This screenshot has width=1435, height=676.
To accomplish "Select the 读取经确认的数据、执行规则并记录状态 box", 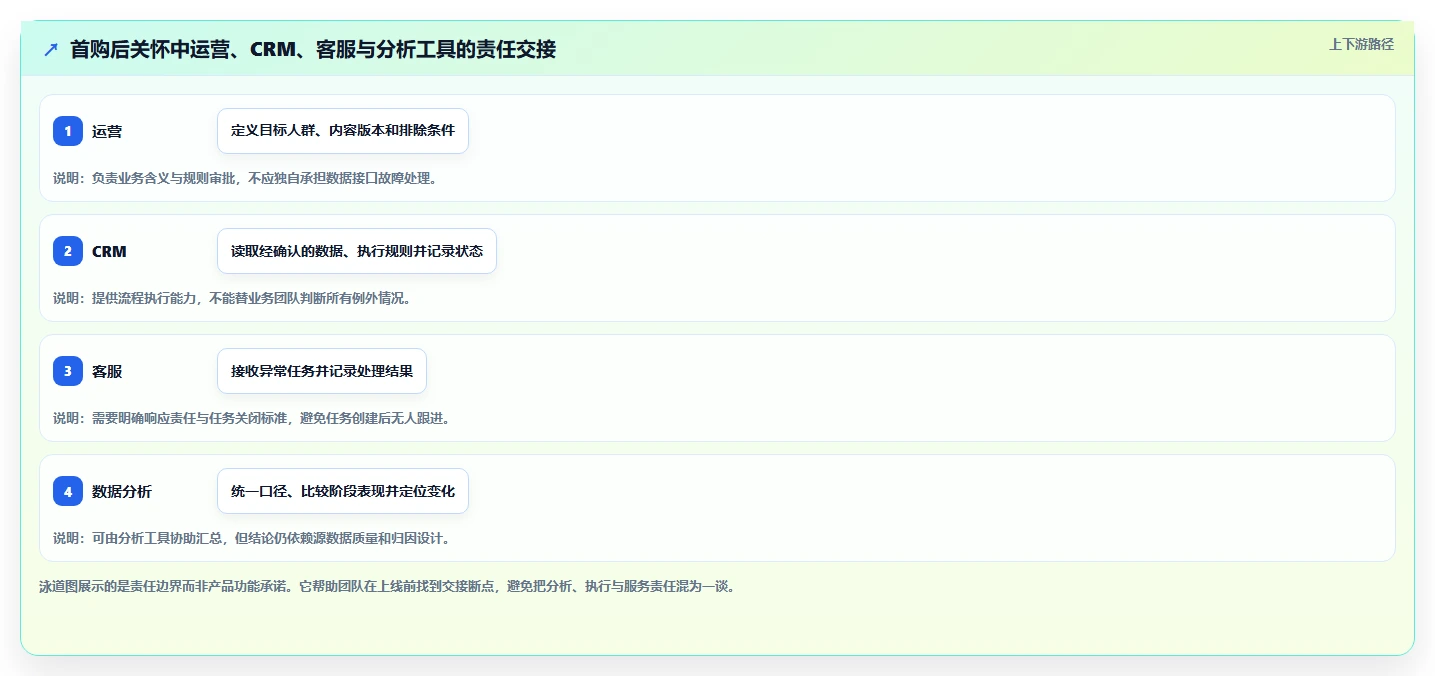I will point(357,251).
